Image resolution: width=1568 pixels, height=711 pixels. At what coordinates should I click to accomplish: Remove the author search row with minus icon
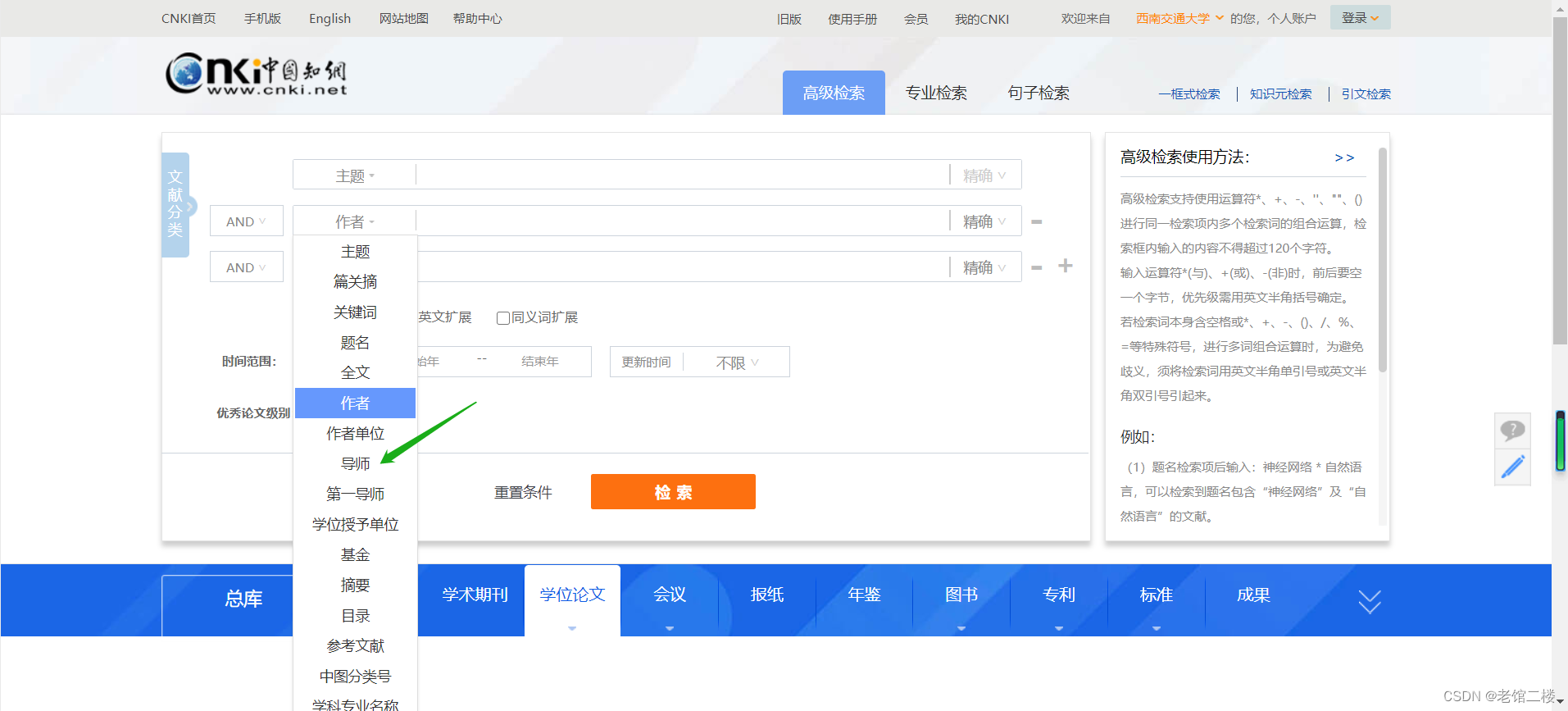coord(1037,222)
